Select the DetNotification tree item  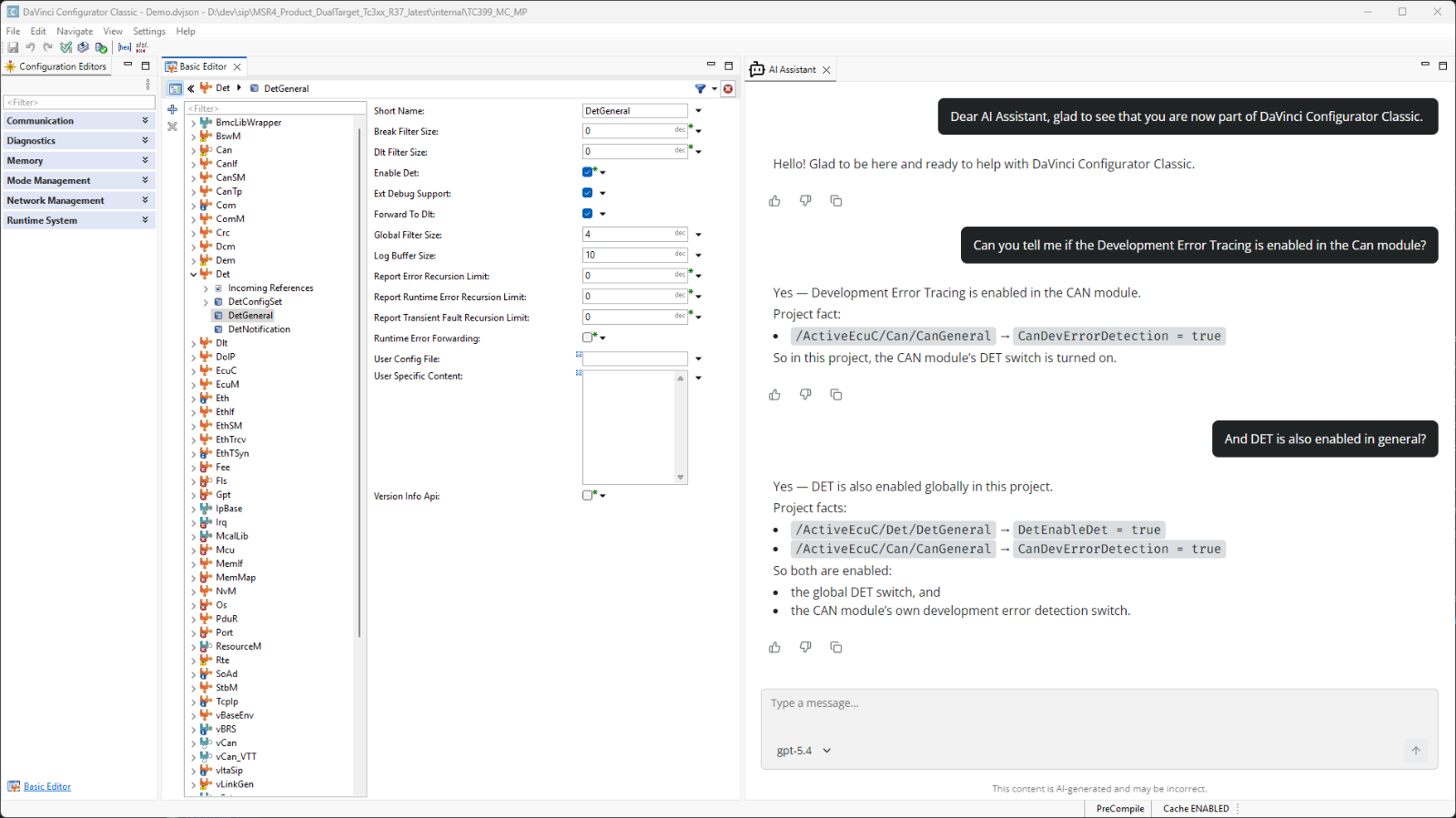tap(259, 329)
